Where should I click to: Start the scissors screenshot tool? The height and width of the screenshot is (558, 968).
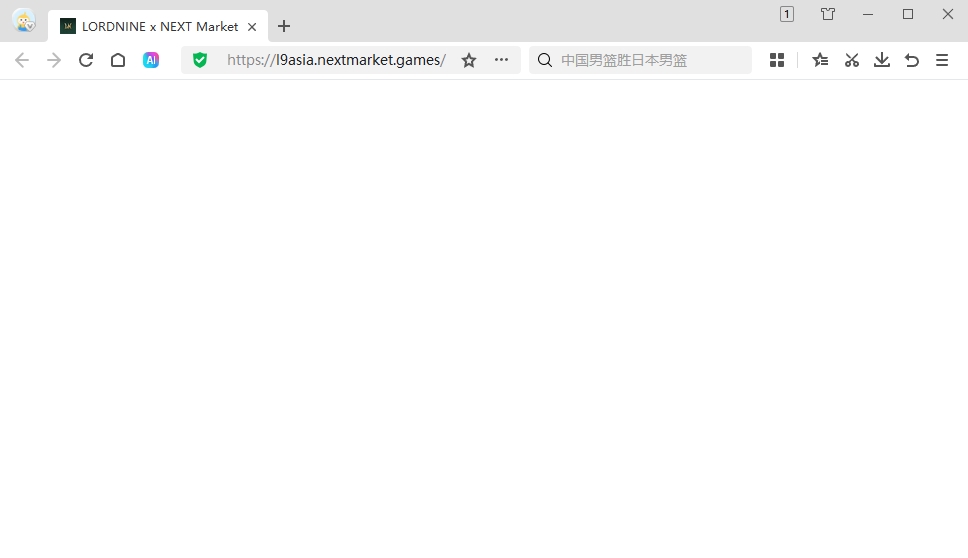(x=852, y=60)
